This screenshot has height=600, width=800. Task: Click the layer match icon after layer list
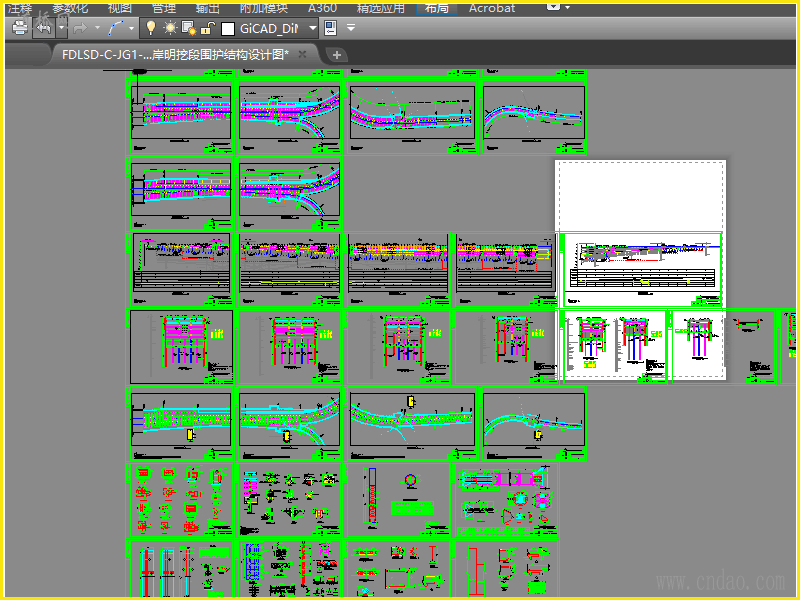(x=331, y=28)
